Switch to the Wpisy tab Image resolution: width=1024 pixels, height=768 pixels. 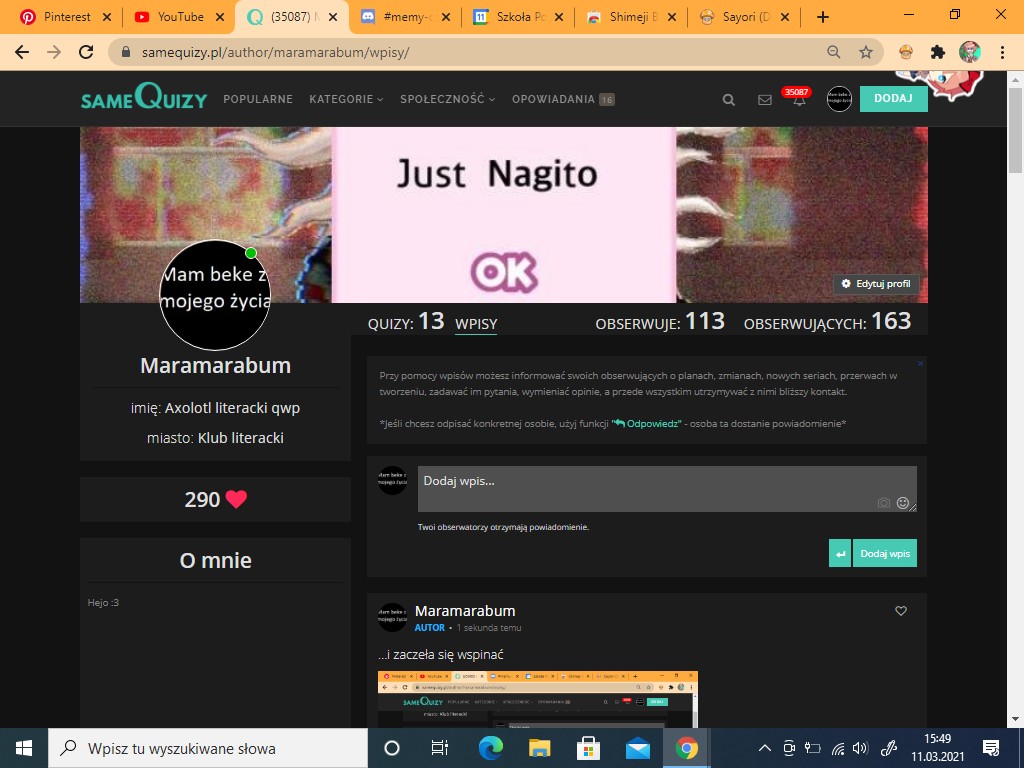pyautogui.click(x=476, y=323)
